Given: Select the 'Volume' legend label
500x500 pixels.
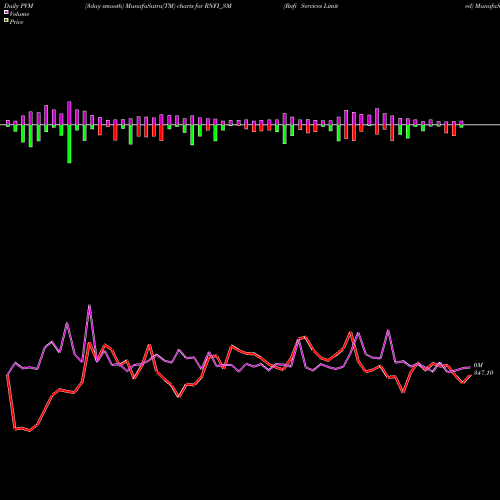Looking at the screenshot, I should pos(19,14).
